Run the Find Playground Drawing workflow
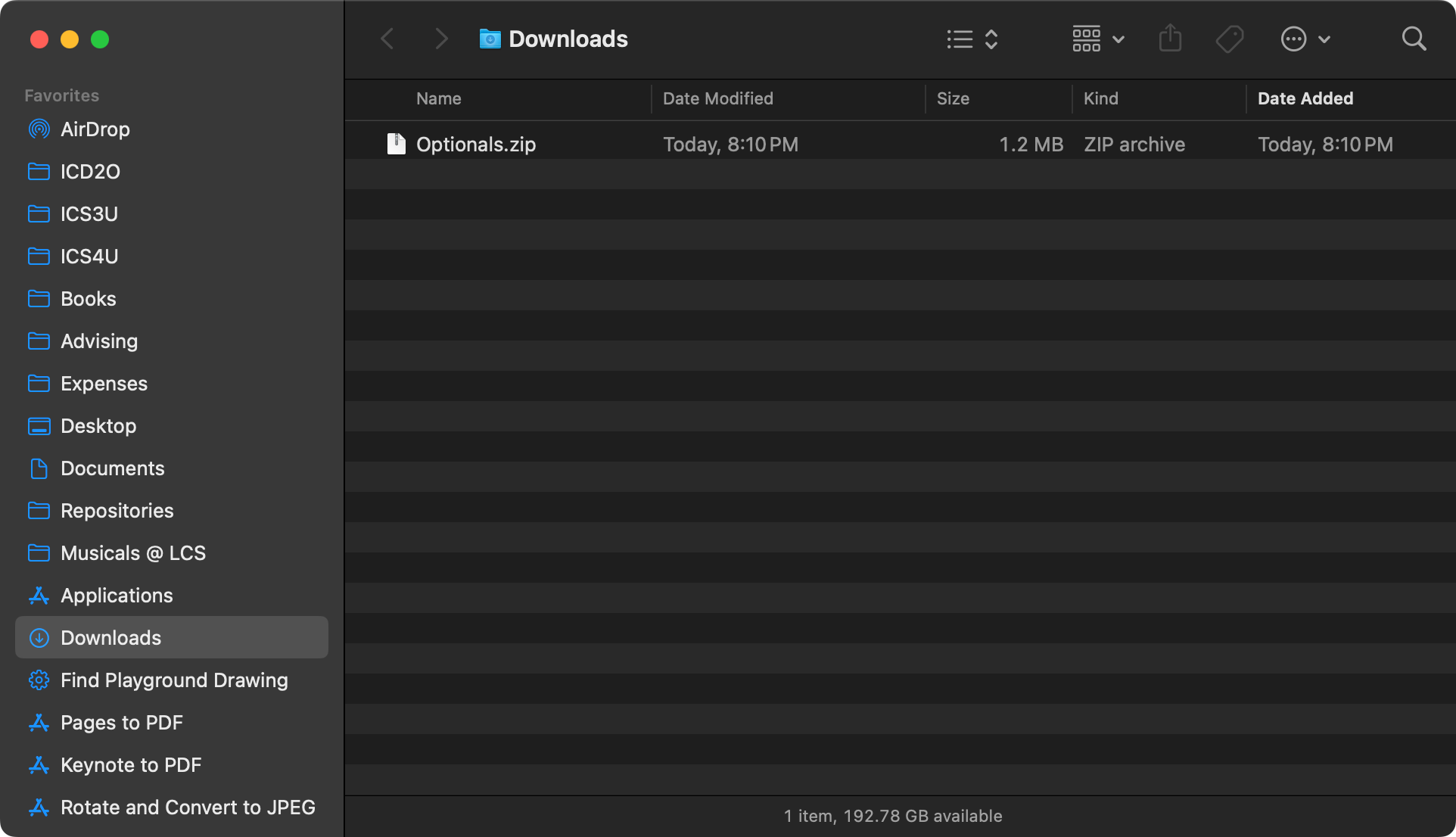 point(174,680)
